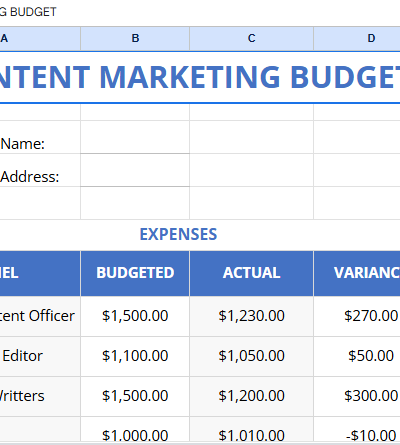Select variance value $270.00
Image resolution: width=400 pixels, height=445 pixels.
(x=357, y=316)
